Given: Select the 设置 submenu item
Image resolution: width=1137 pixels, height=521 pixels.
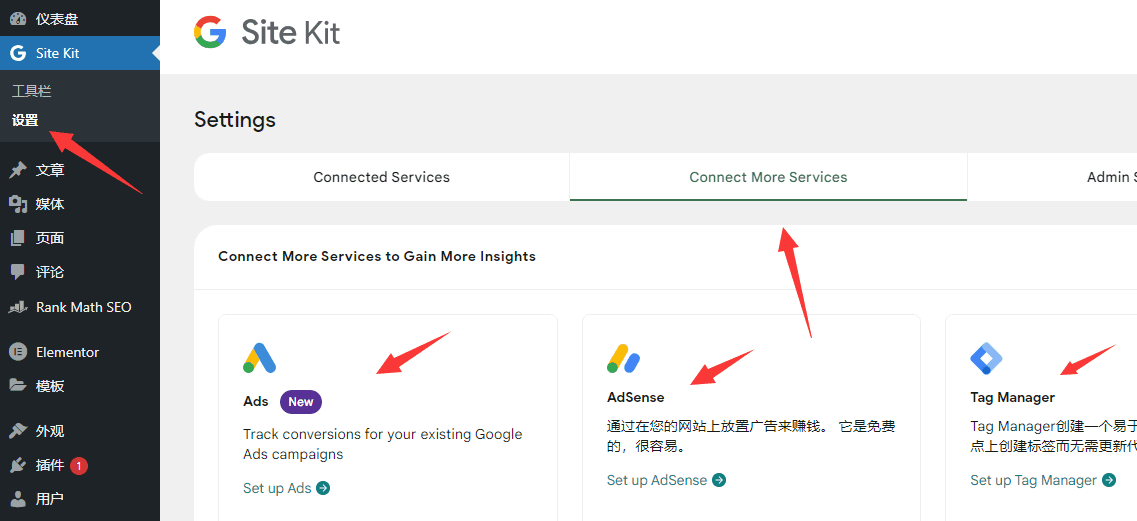Looking at the screenshot, I should click(x=25, y=120).
